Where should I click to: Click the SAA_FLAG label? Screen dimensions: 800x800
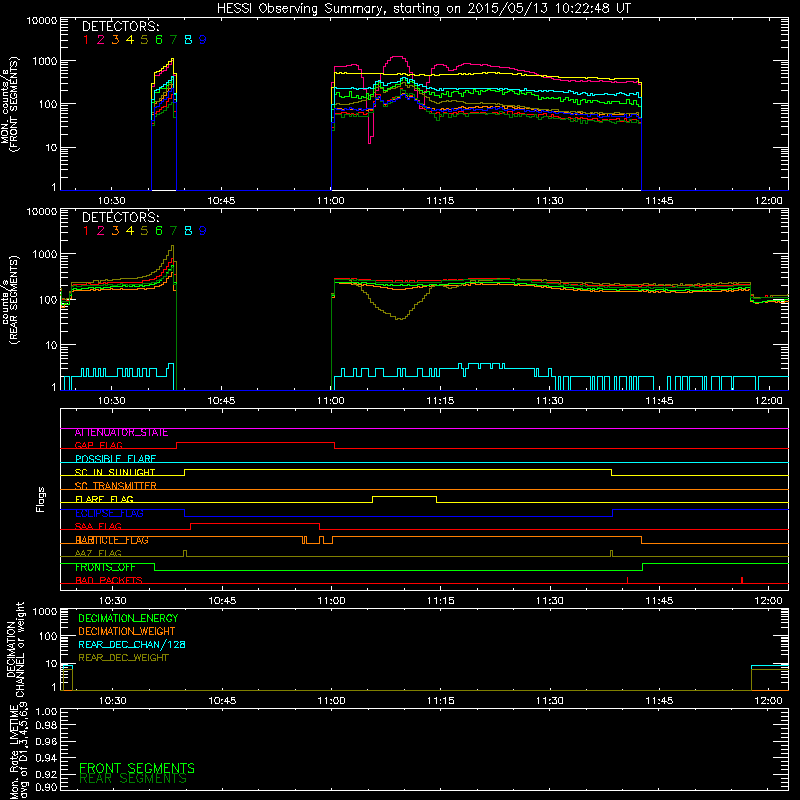98,527
